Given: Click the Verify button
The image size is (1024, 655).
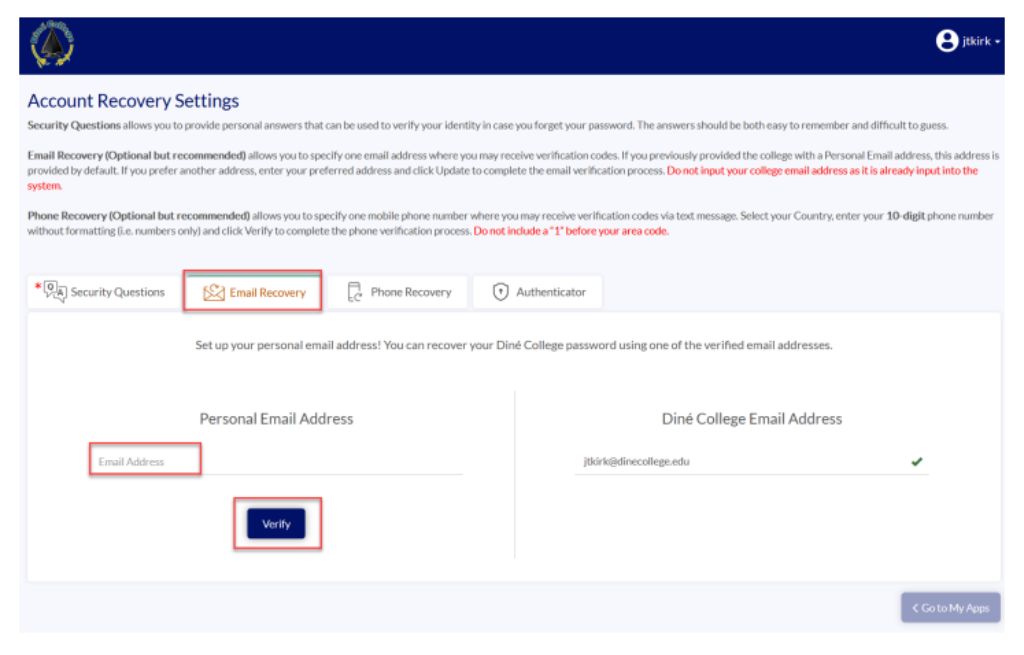Looking at the screenshot, I should point(276,524).
